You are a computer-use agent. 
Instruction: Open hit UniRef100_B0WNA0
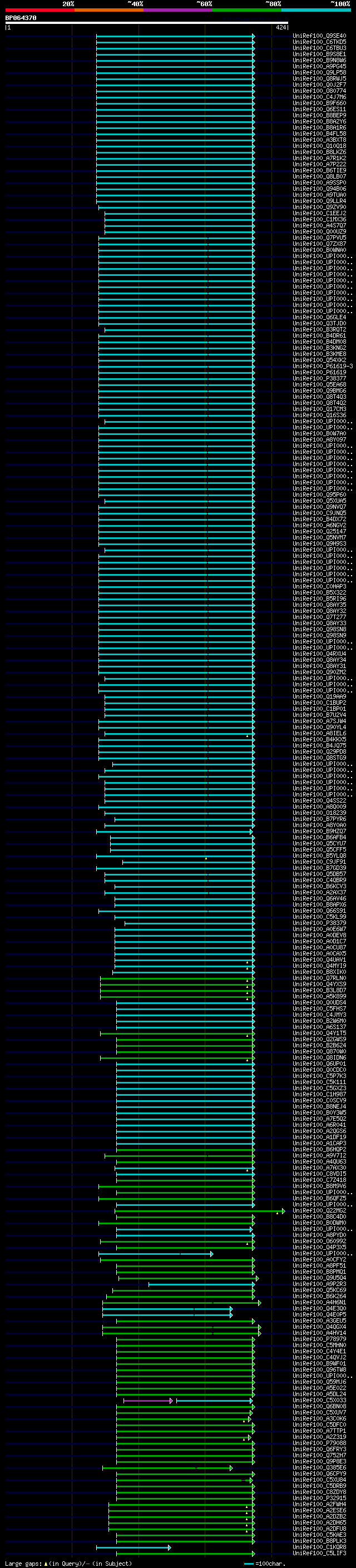tap(319, 250)
